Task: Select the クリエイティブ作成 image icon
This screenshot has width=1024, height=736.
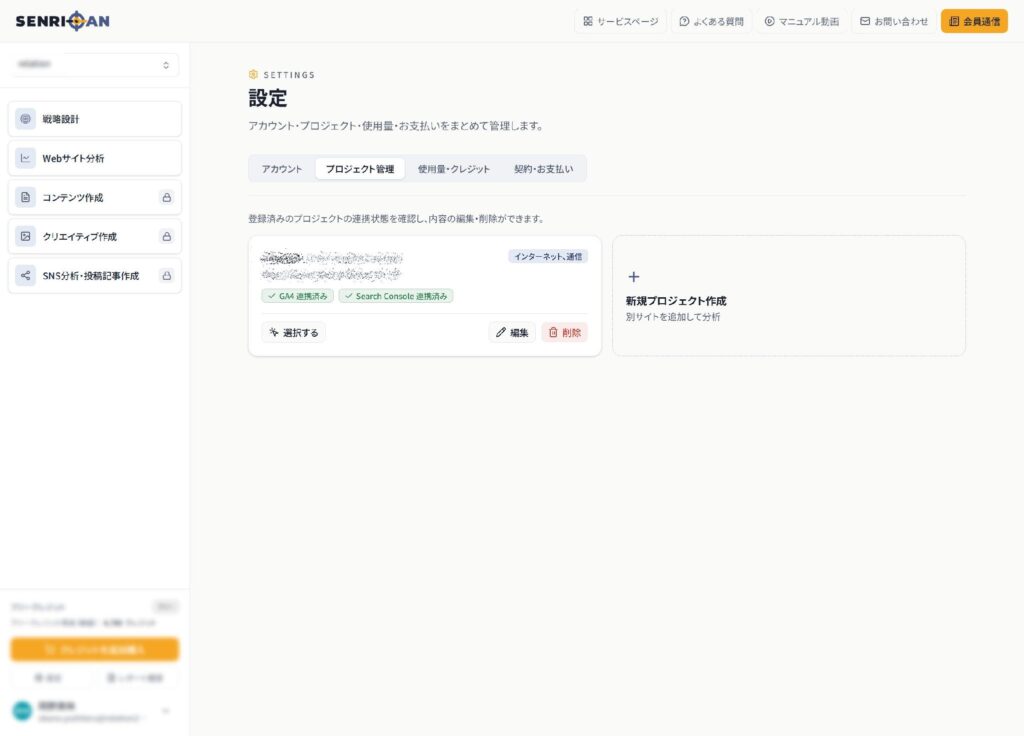Action: tap(25, 236)
